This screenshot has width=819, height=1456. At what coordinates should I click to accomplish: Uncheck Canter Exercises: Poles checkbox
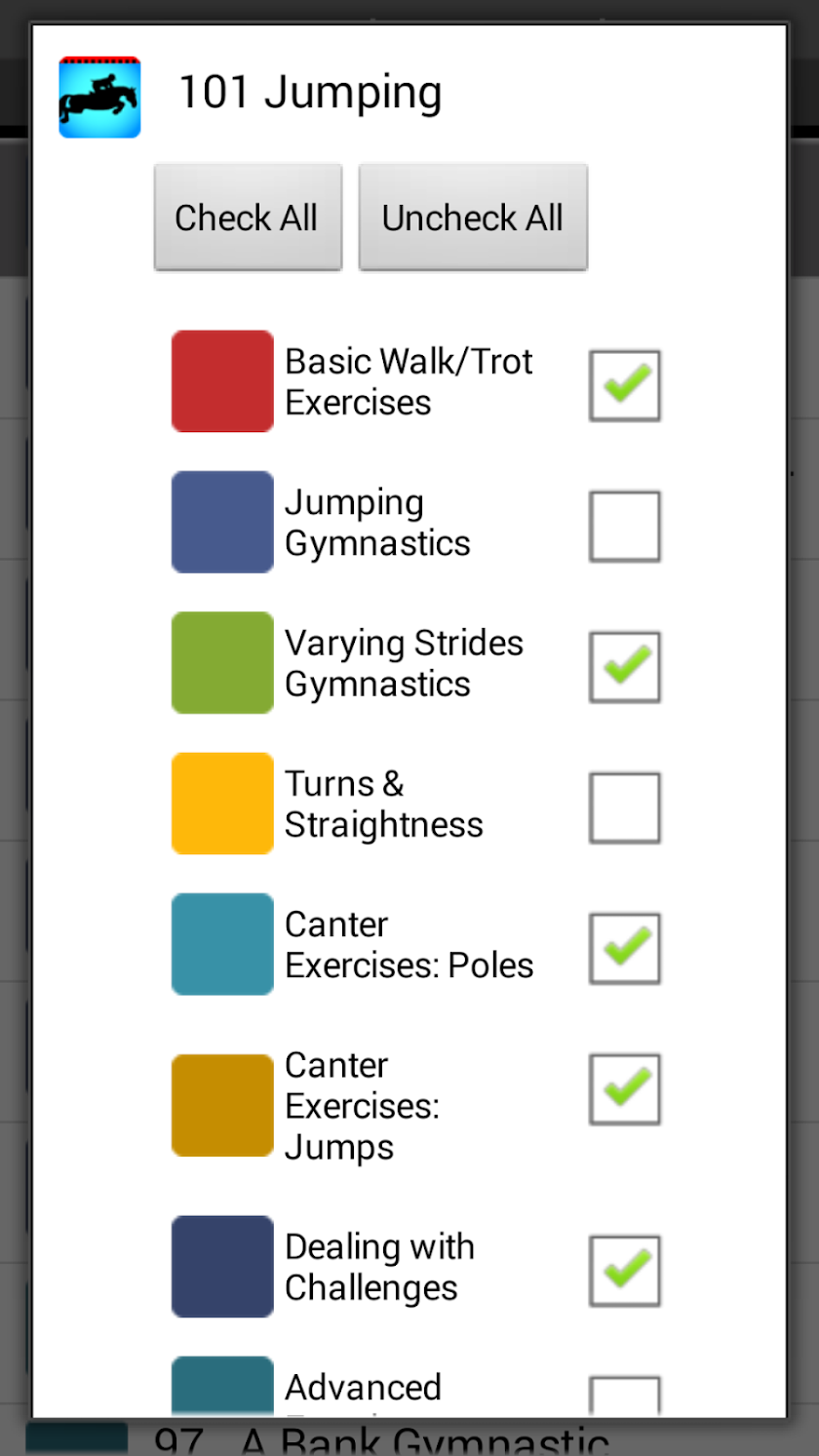pos(625,948)
